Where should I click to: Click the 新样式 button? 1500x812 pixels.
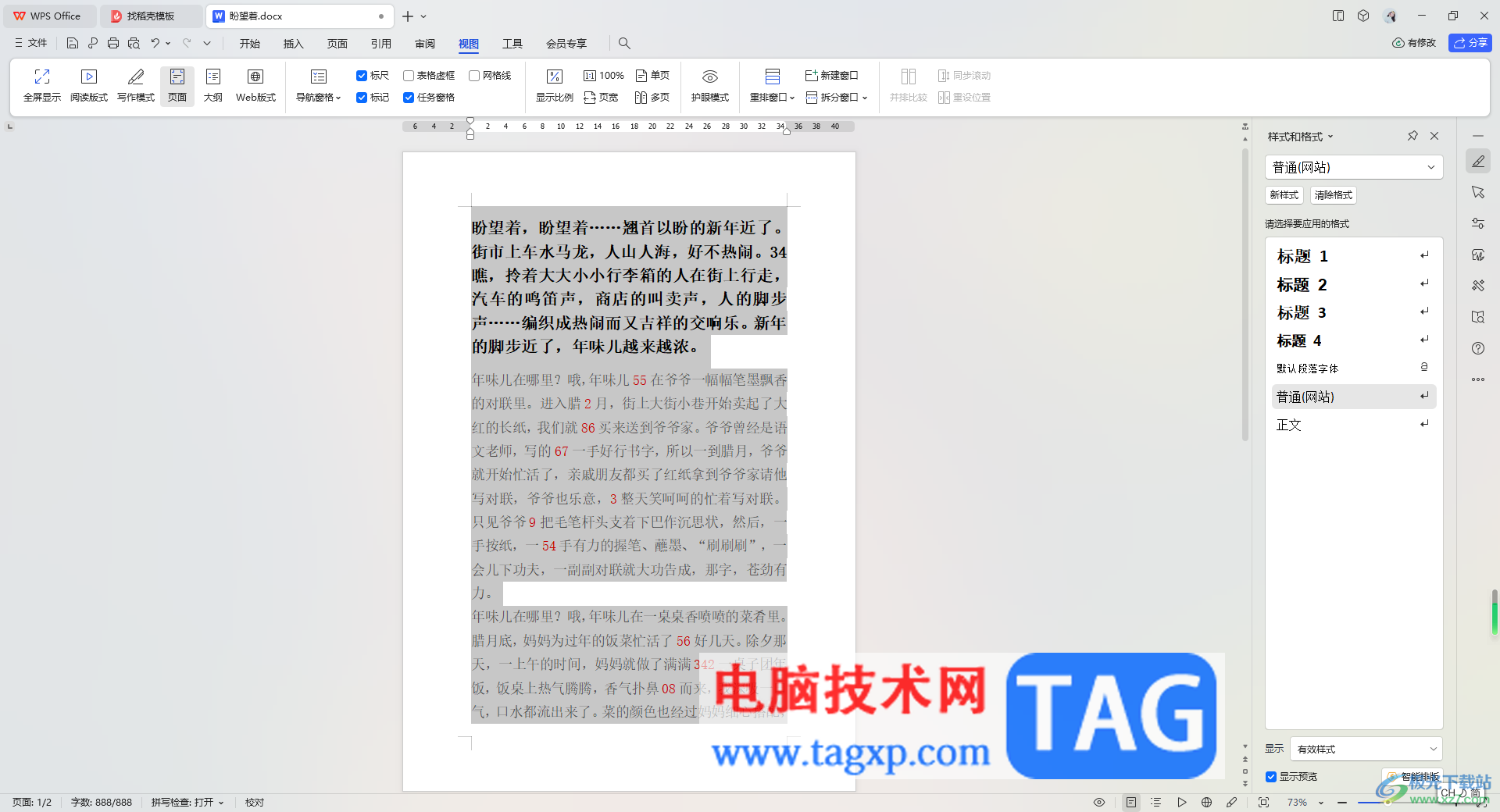[x=1284, y=195]
